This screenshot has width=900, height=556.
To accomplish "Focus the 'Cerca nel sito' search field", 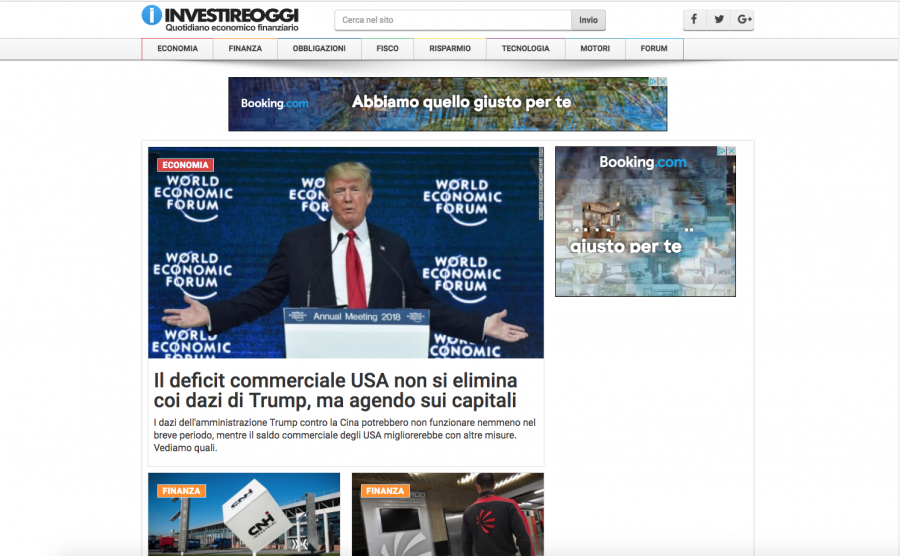I will click(452, 20).
